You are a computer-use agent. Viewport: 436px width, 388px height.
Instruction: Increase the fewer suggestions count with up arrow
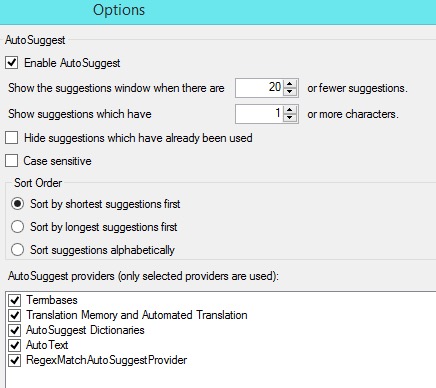pyautogui.click(x=290, y=84)
